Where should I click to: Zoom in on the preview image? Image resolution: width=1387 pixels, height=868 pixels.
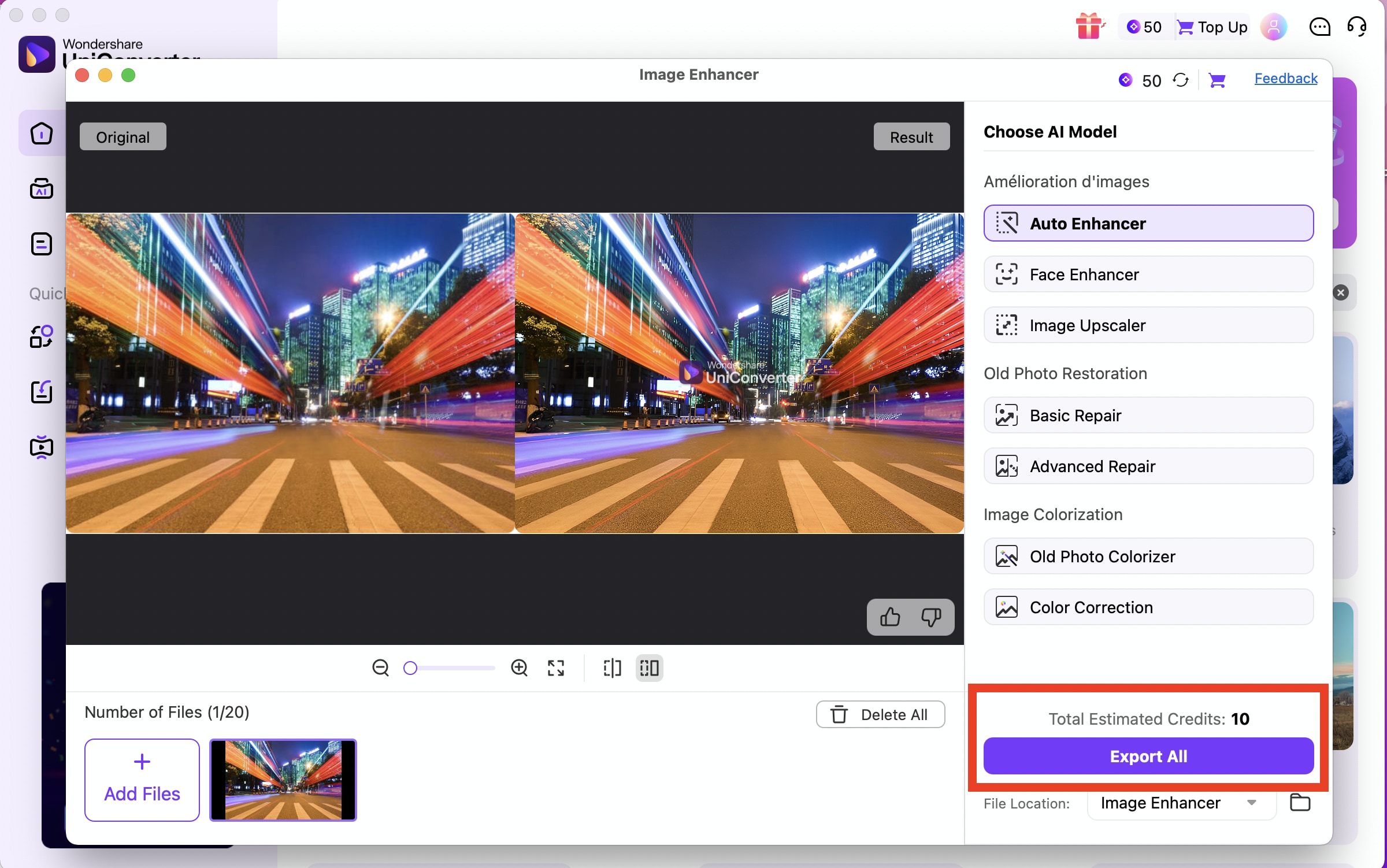pyautogui.click(x=519, y=667)
